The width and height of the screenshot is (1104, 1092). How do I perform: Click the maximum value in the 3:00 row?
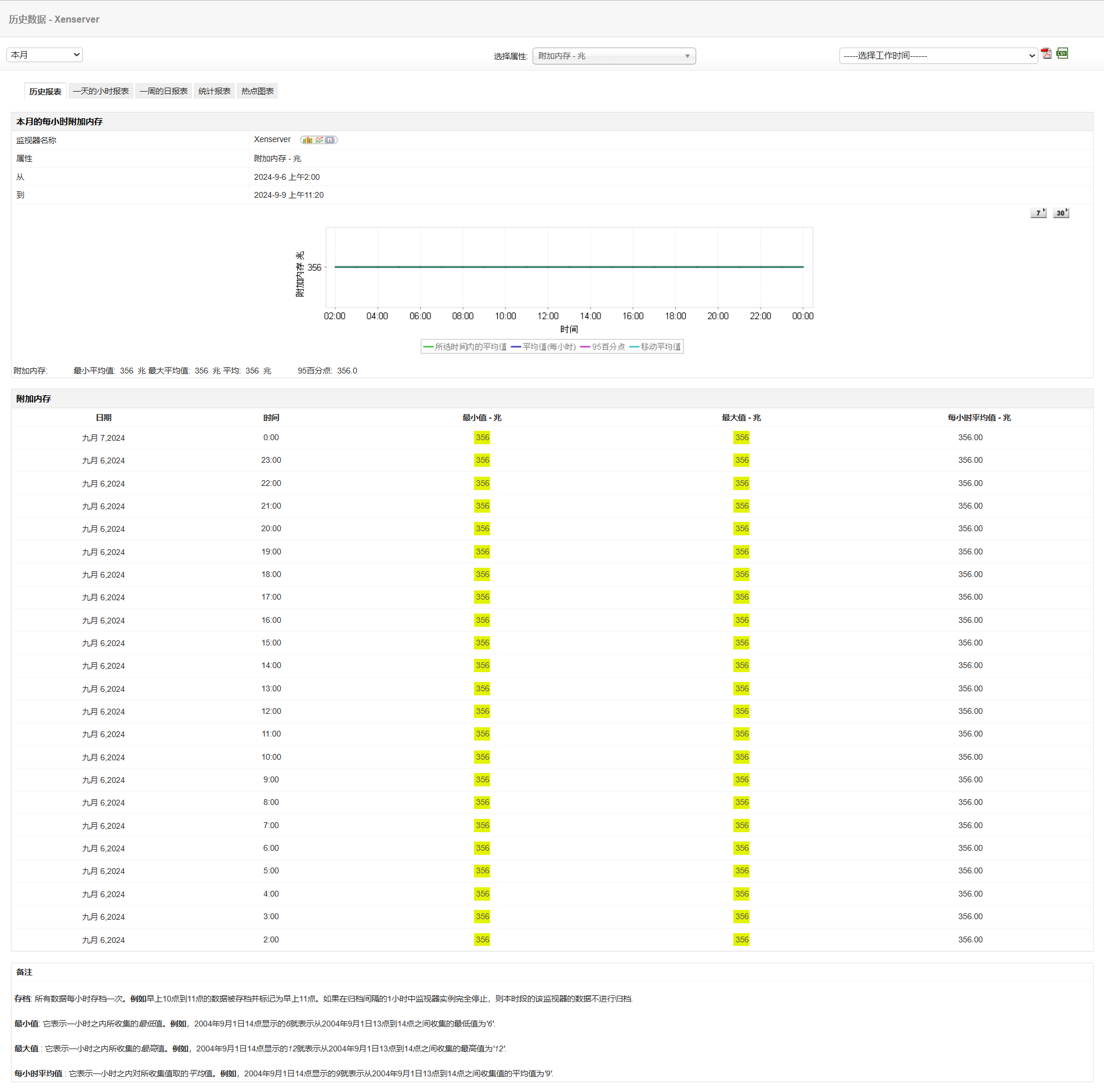741,916
